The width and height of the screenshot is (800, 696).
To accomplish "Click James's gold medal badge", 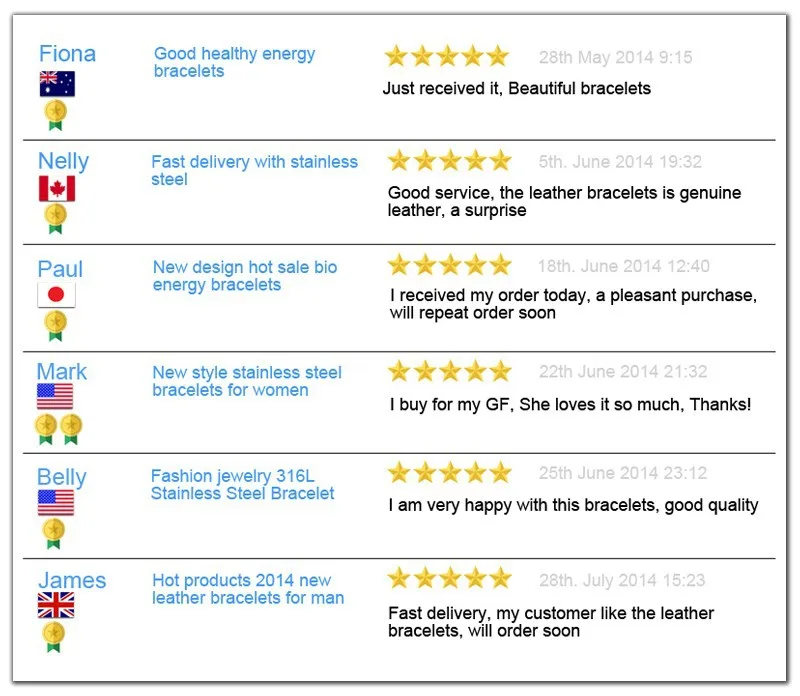I will click(54, 636).
